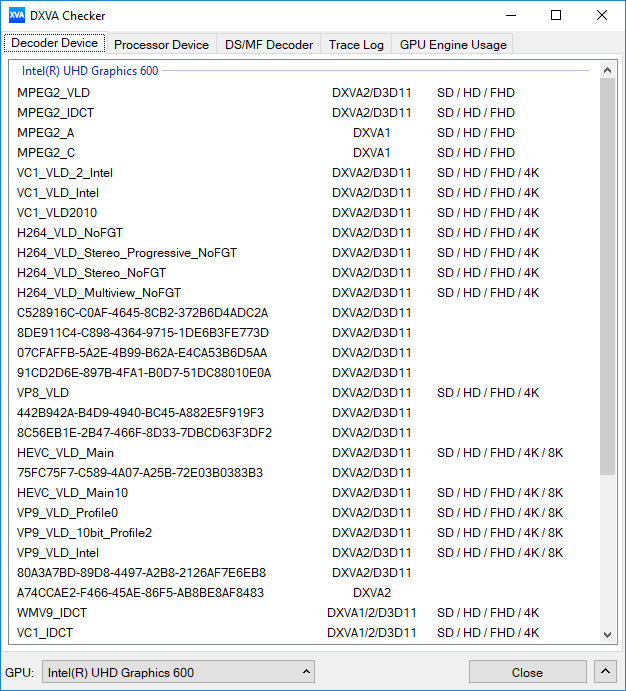The height and width of the screenshot is (691, 626).
Task: Expand the options arrow button beside Close
Action: [605, 672]
